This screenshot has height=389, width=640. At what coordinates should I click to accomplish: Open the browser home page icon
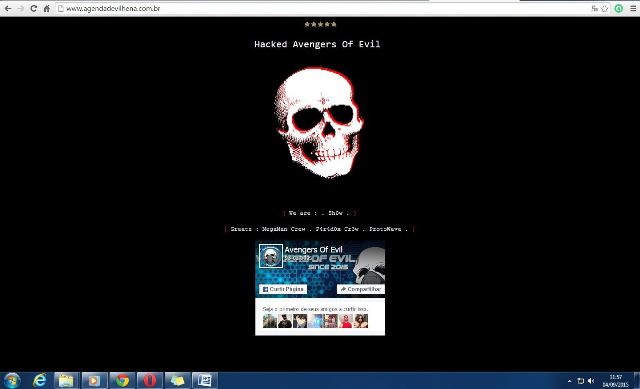(47, 8)
